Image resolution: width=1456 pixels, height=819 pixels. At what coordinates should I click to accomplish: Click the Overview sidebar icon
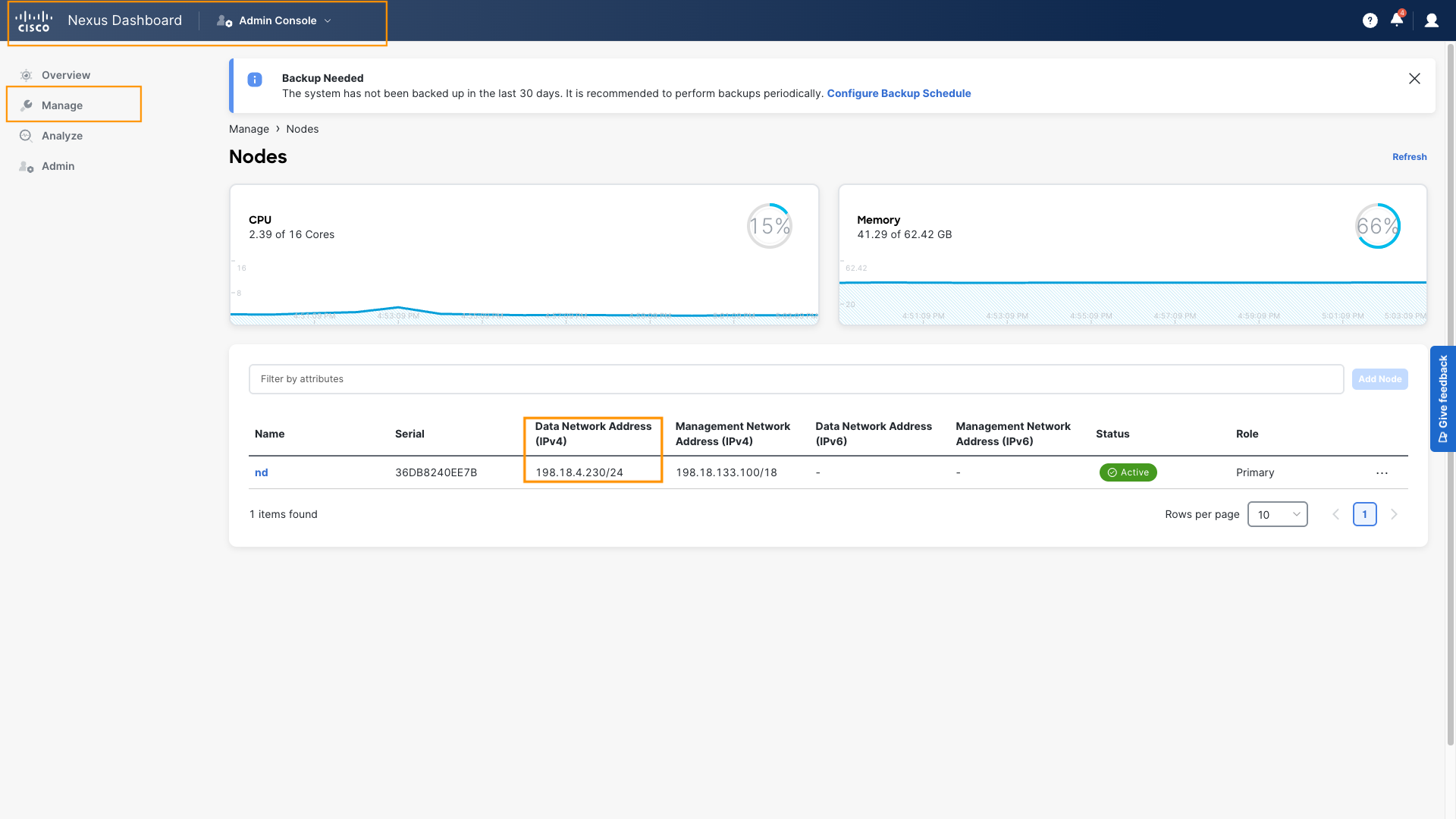(x=26, y=75)
